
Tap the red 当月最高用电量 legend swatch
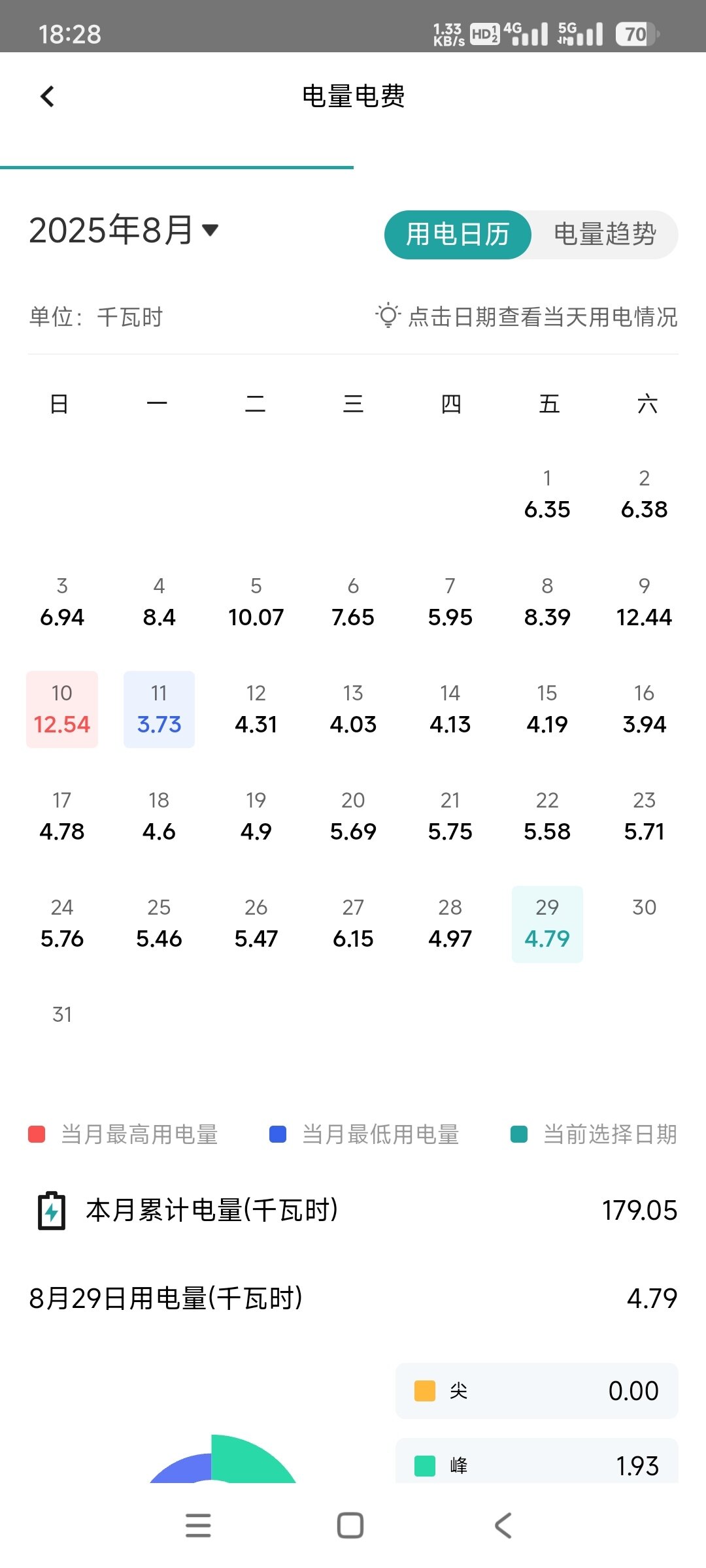point(37,1134)
